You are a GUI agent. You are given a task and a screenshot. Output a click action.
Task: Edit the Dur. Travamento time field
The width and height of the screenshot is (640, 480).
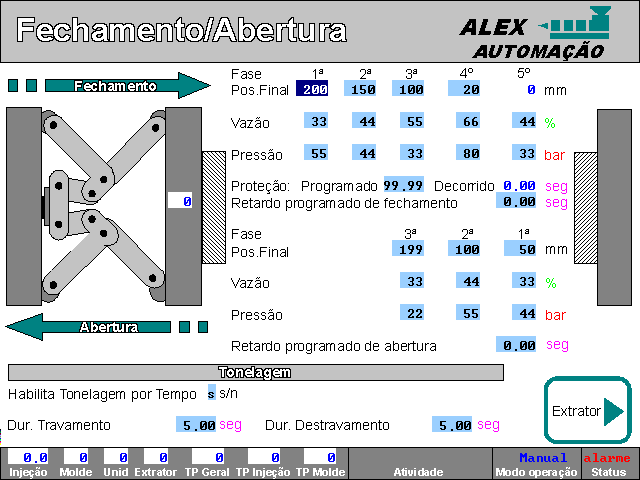[196, 425]
